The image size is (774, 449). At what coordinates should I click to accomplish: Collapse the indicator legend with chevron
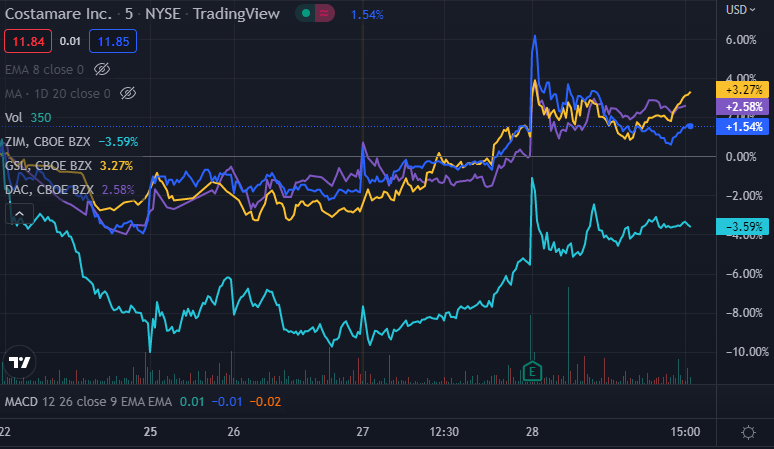(19, 214)
